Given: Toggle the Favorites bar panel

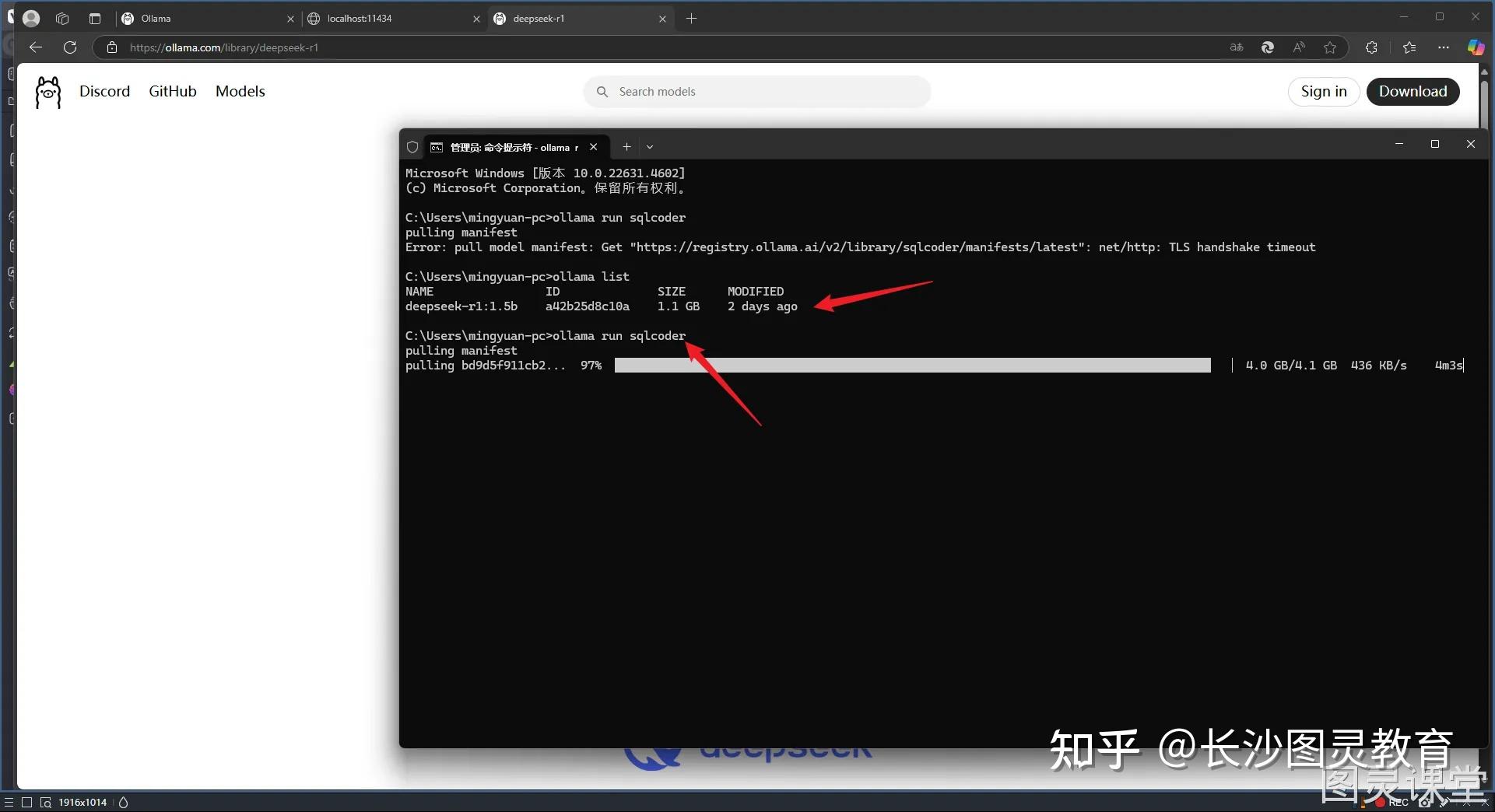Looking at the screenshot, I should point(1409,47).
